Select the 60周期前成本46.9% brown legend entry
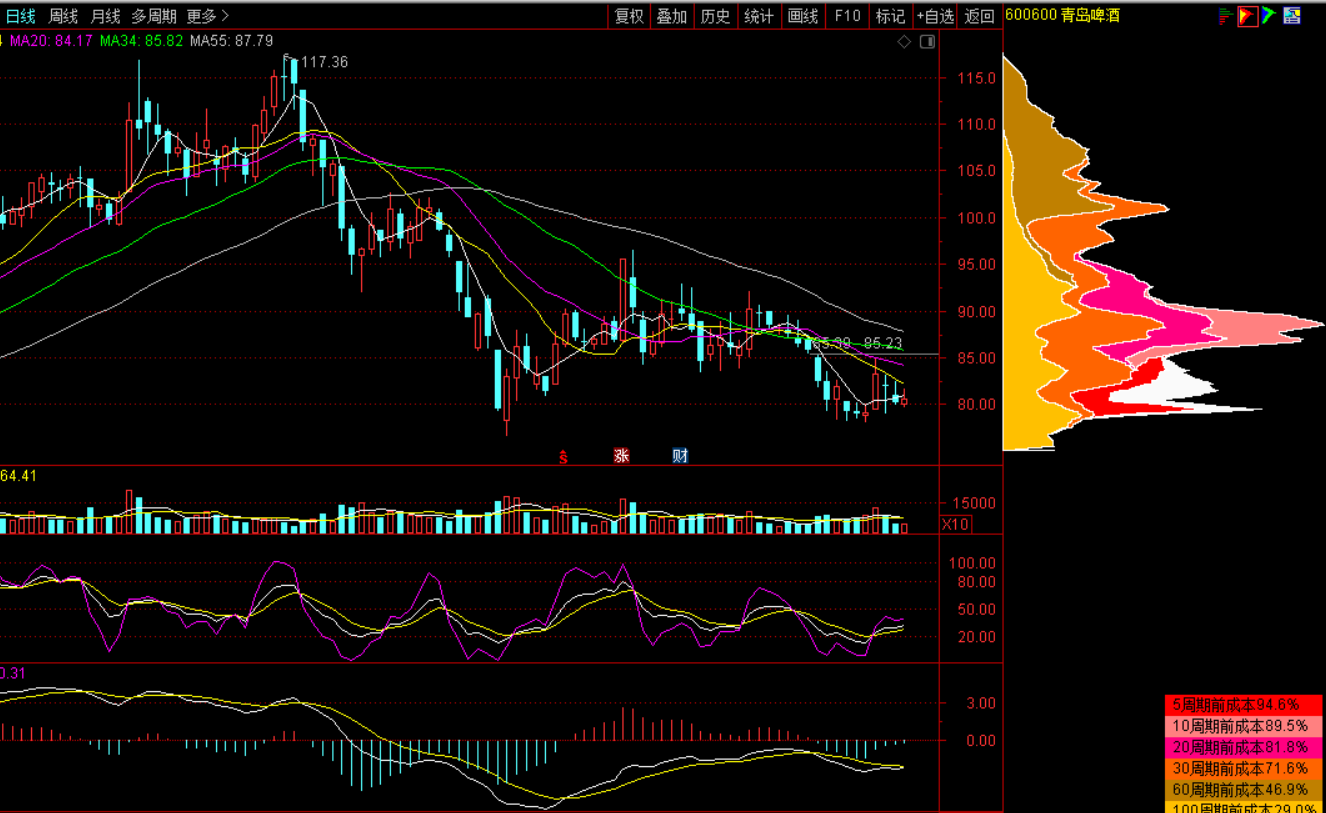1326x813 pixels. tap(1244, 789)
